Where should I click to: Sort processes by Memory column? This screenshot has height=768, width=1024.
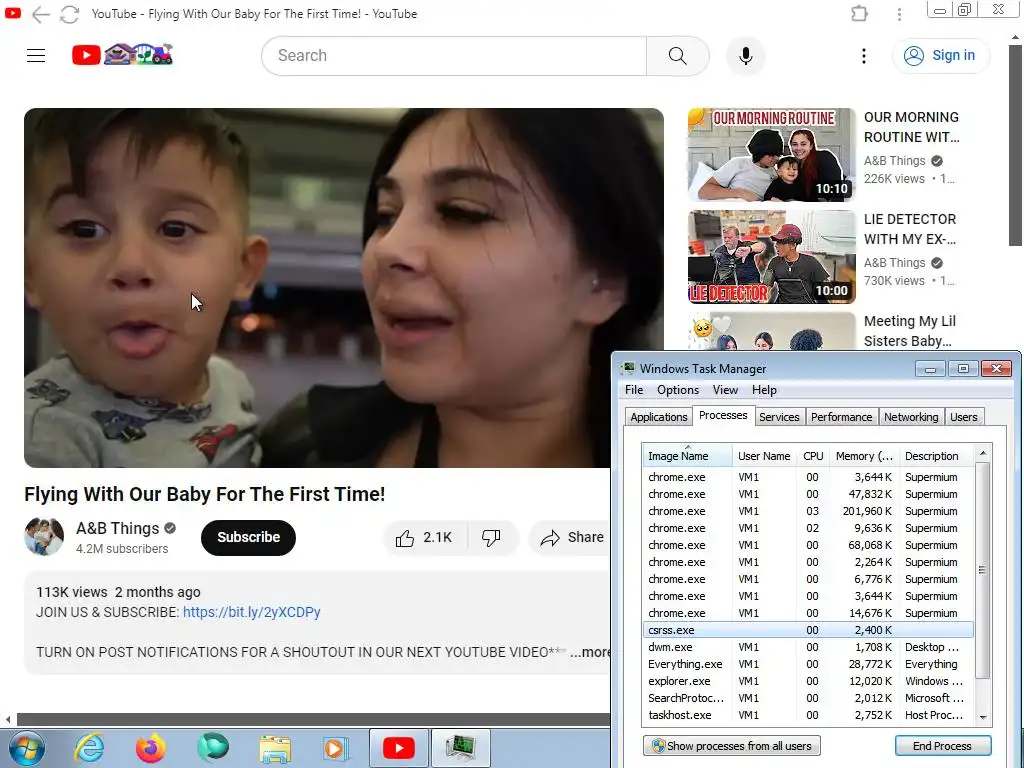pyautogui.click(x=864, y=456)
